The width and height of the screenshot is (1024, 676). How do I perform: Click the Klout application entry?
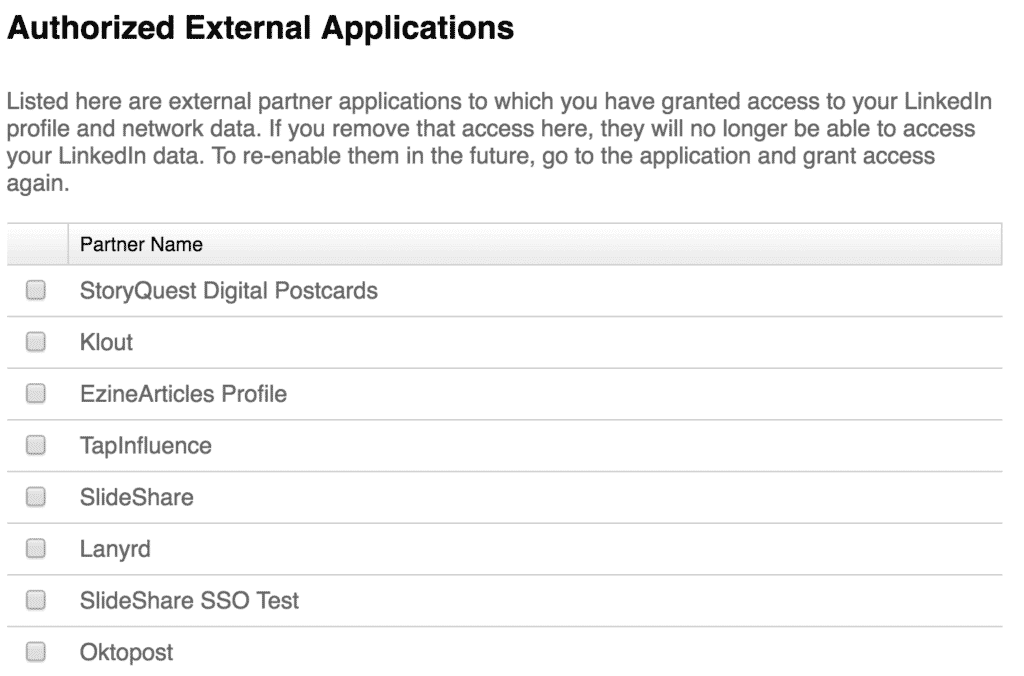[106, 342]
